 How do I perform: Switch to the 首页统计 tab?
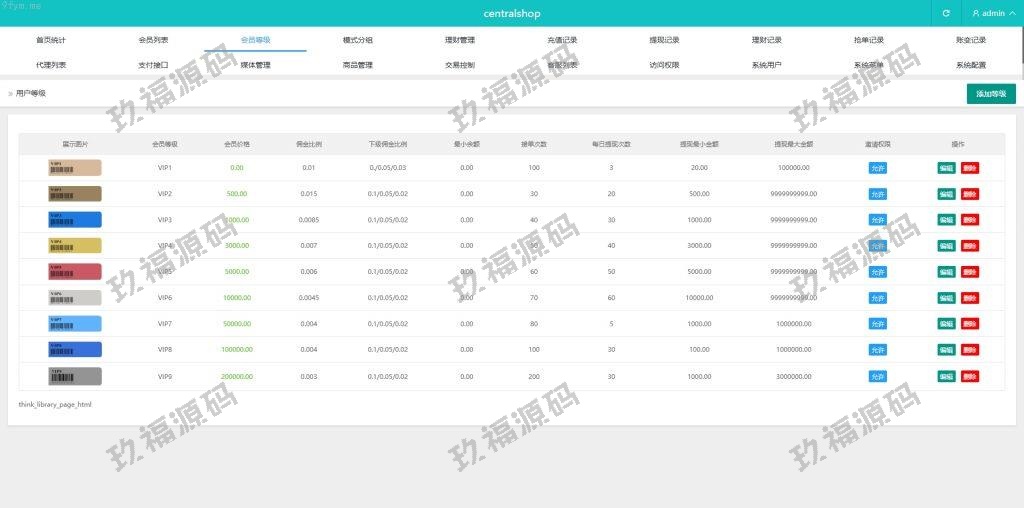pyautogui.click(x=51, y=40)
